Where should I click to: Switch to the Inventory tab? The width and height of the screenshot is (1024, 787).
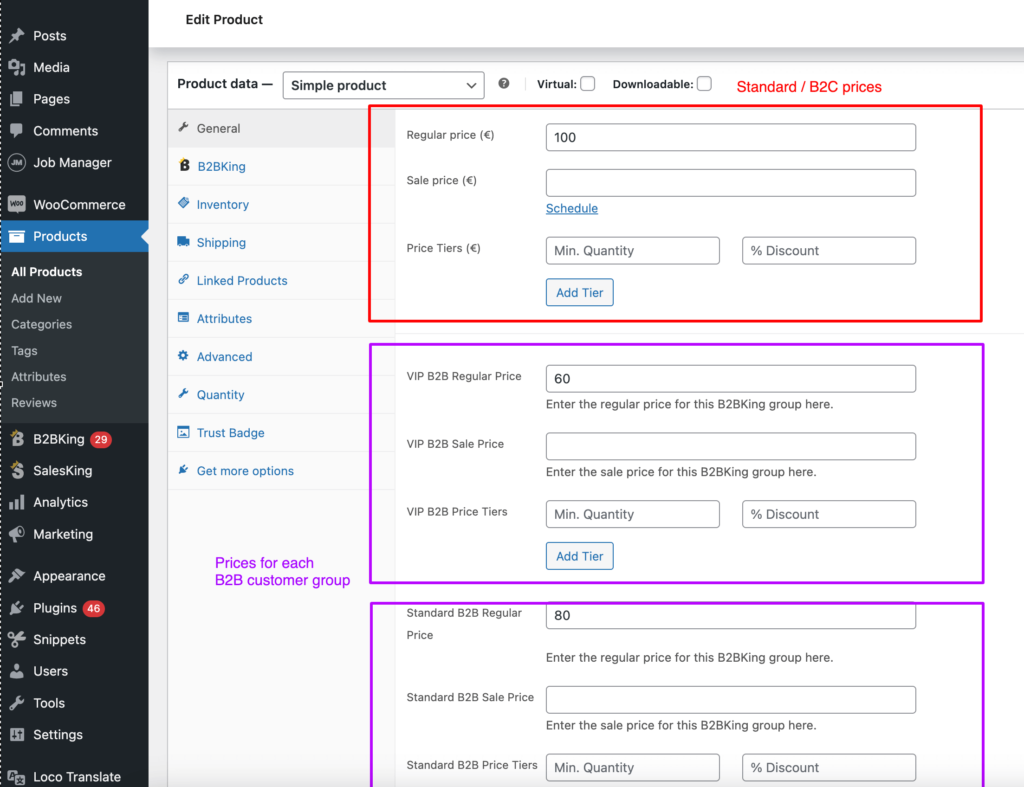point(222,204)
